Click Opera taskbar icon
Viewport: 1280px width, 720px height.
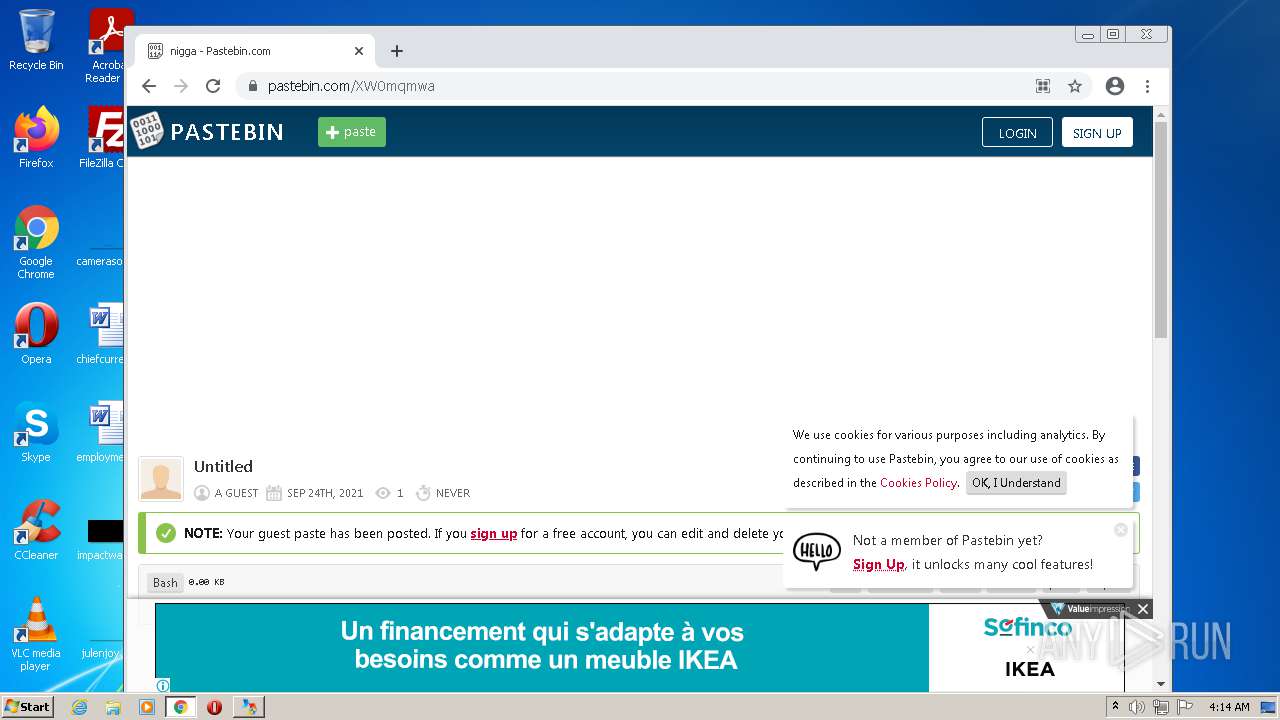tap(214, 707)
